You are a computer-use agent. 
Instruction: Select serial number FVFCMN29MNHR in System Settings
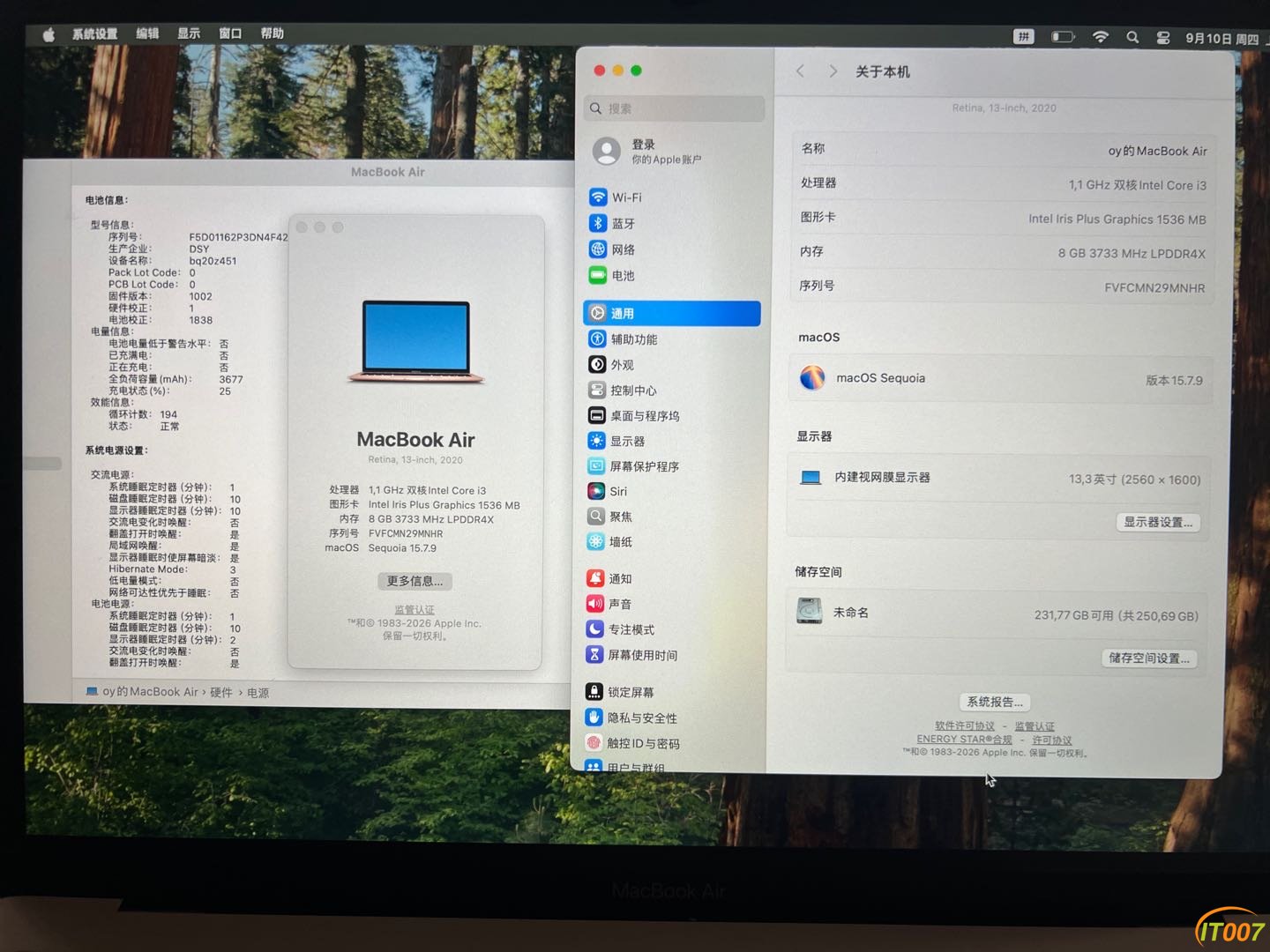pos(1154,288)
